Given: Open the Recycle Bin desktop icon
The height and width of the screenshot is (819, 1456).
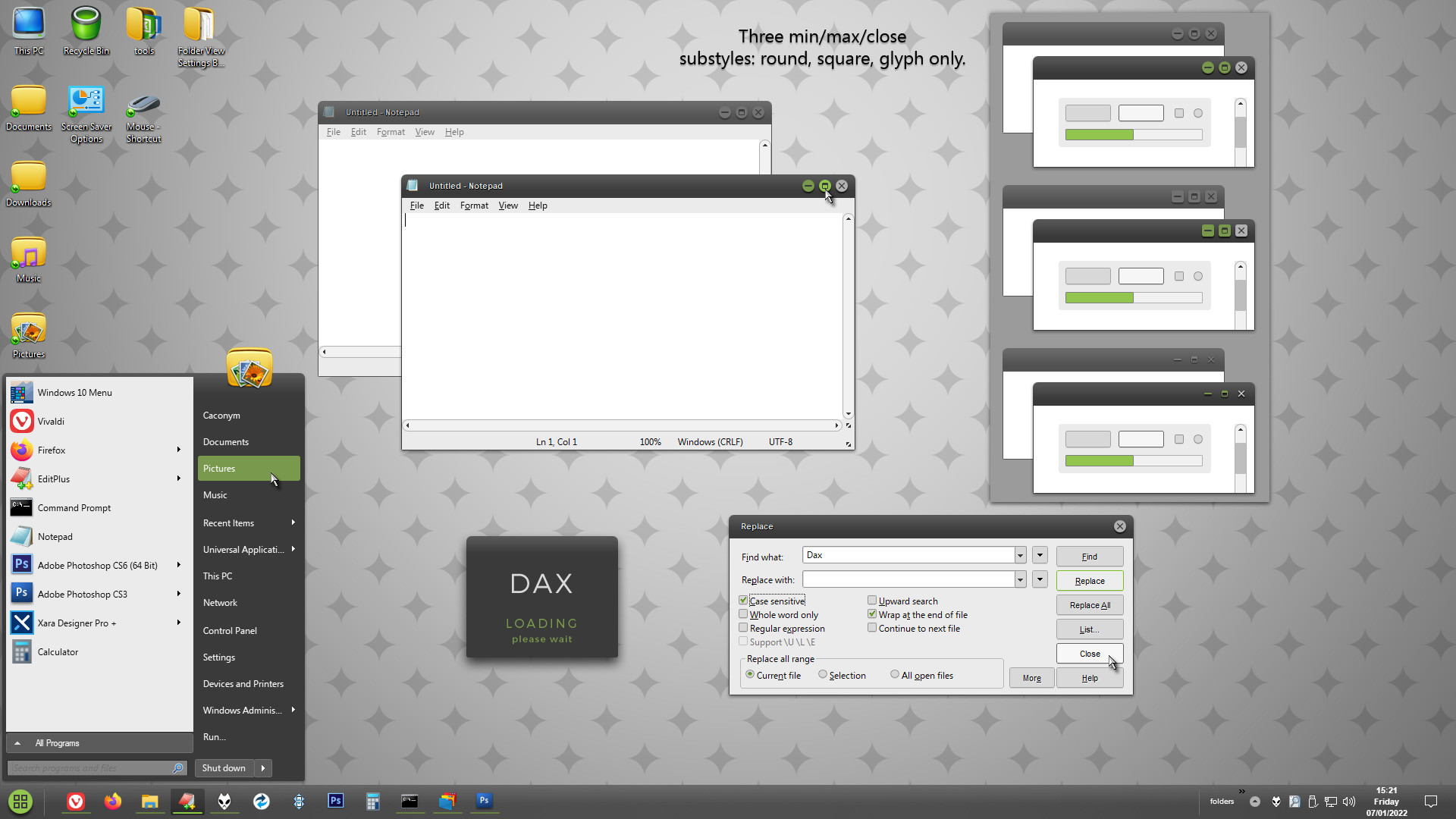Looking at the screenshot, I should 86,30.
